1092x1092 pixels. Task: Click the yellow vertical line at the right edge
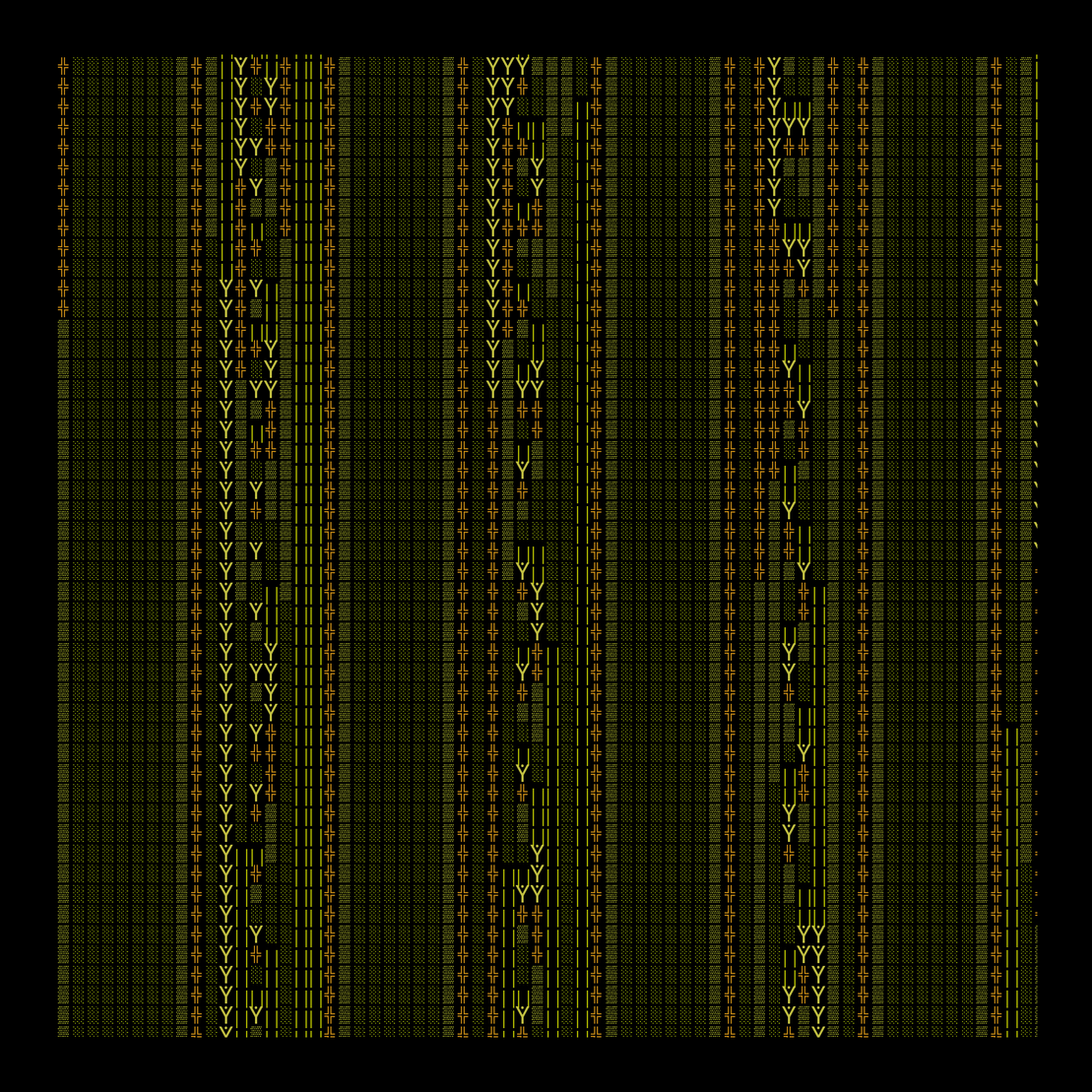[x=1036, y=167]
